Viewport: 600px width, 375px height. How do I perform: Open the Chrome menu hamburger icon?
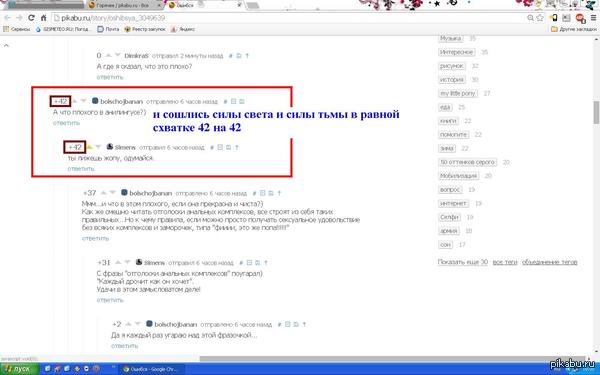pyautogui.click(x=593, y=18)
